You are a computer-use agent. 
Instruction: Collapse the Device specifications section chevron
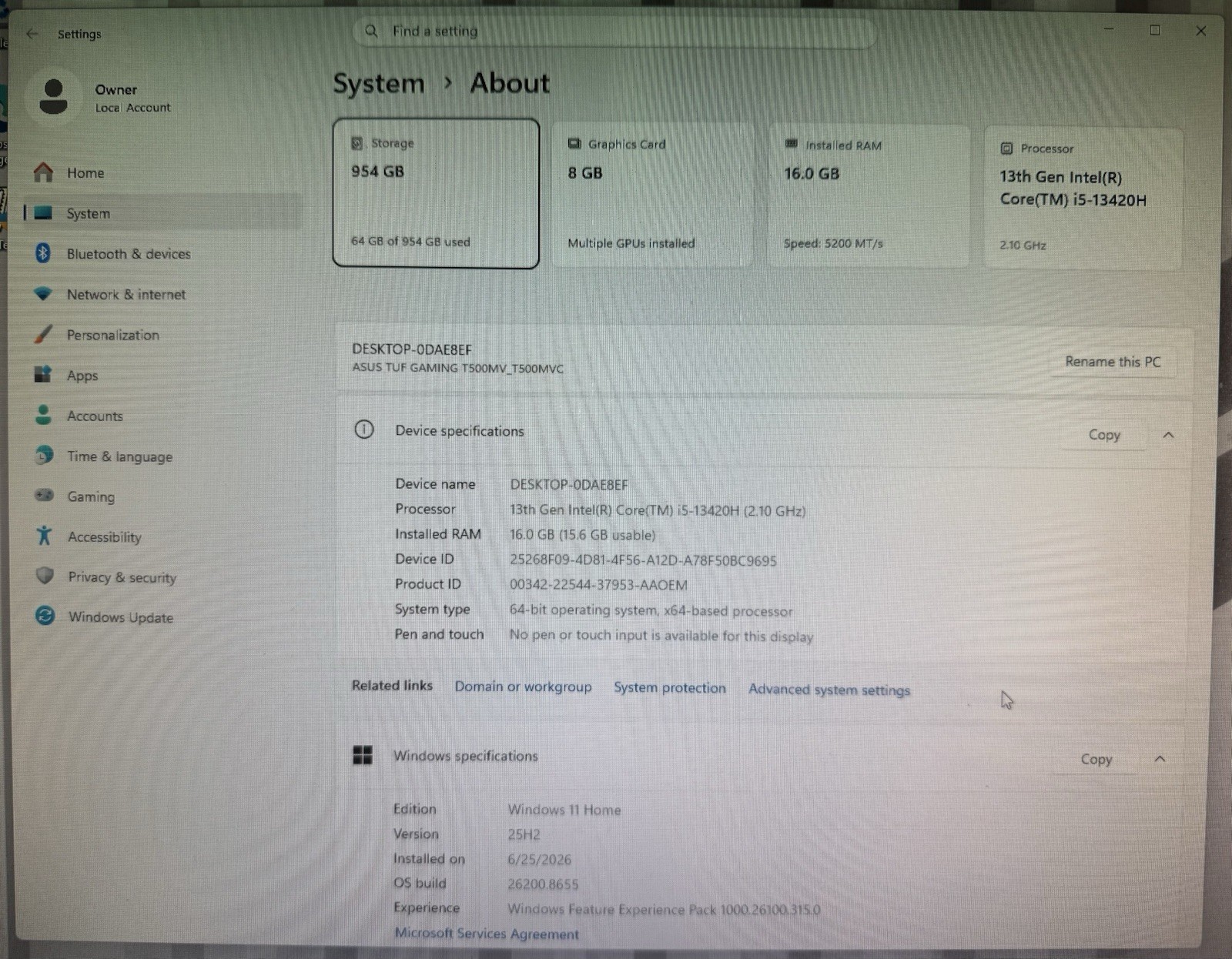tap(1168, 436)
